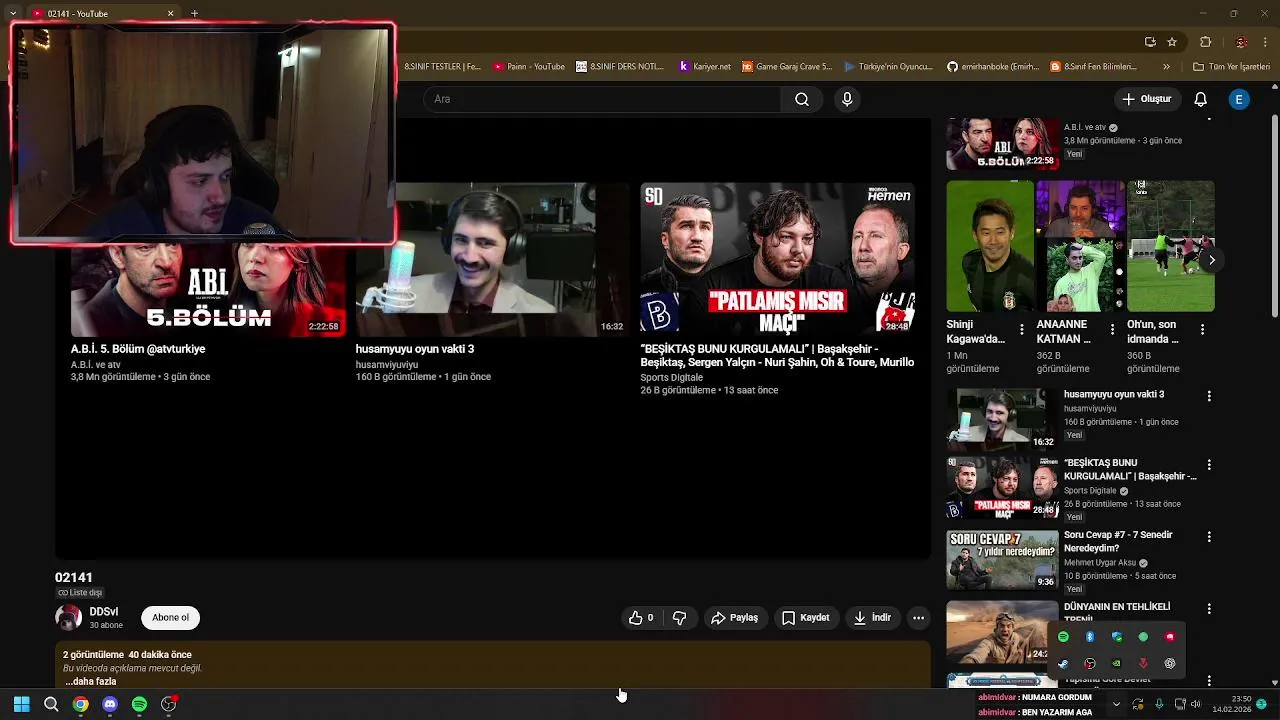This screenshot has width=1280, height=720.
Task: Open the Chrome extensions puzzle icon
Action: [x=1205, y=42]
